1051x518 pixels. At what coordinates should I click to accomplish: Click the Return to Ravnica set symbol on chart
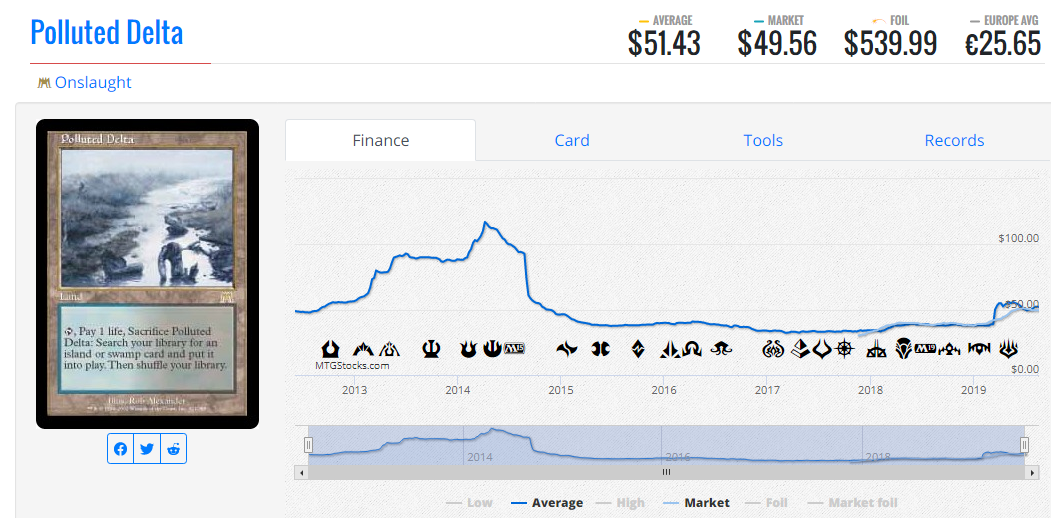click(x=330, y=348)
